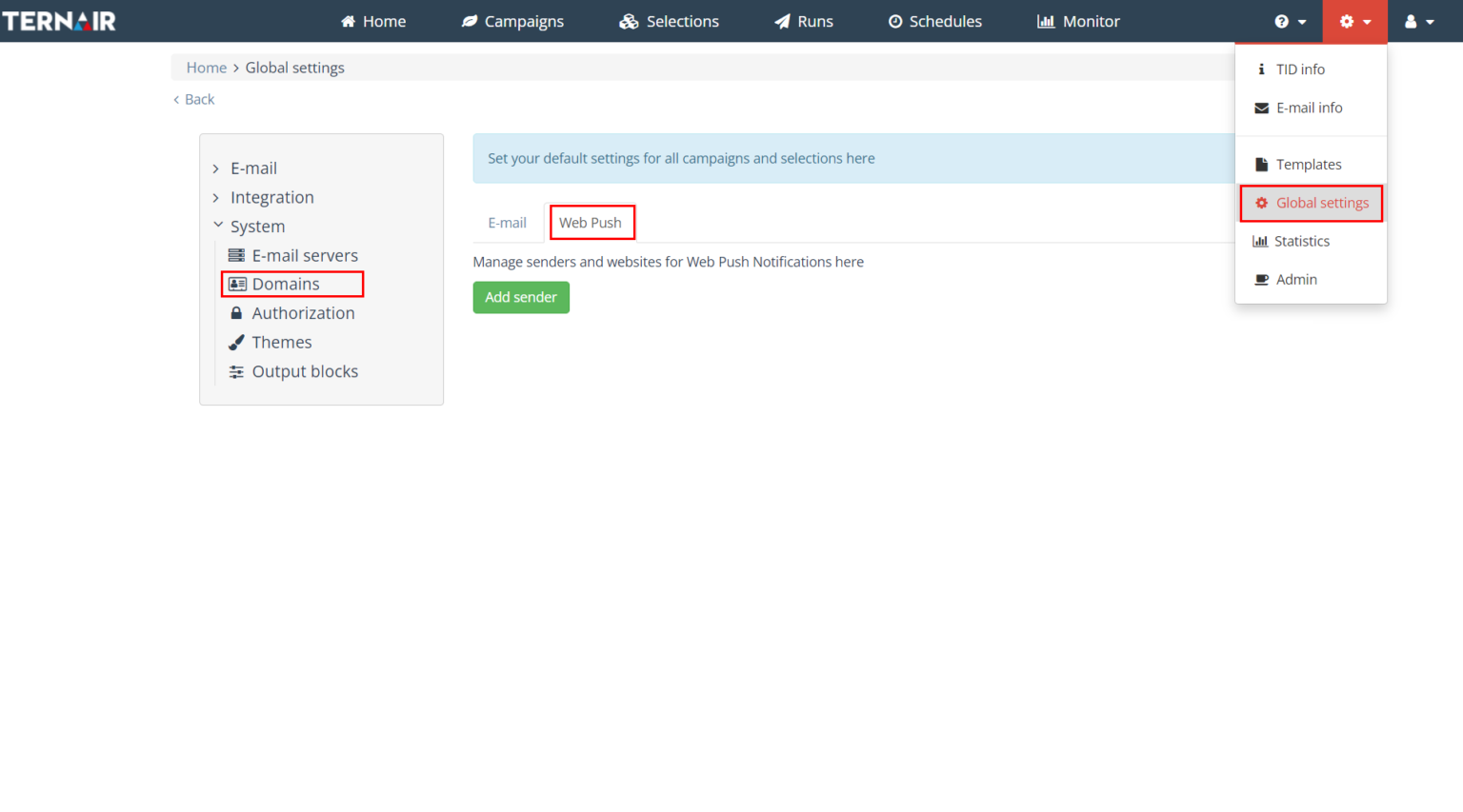Choose Templates from the settings menu
This screenshot has width=1463, height=812.
tap(1311, 165)
